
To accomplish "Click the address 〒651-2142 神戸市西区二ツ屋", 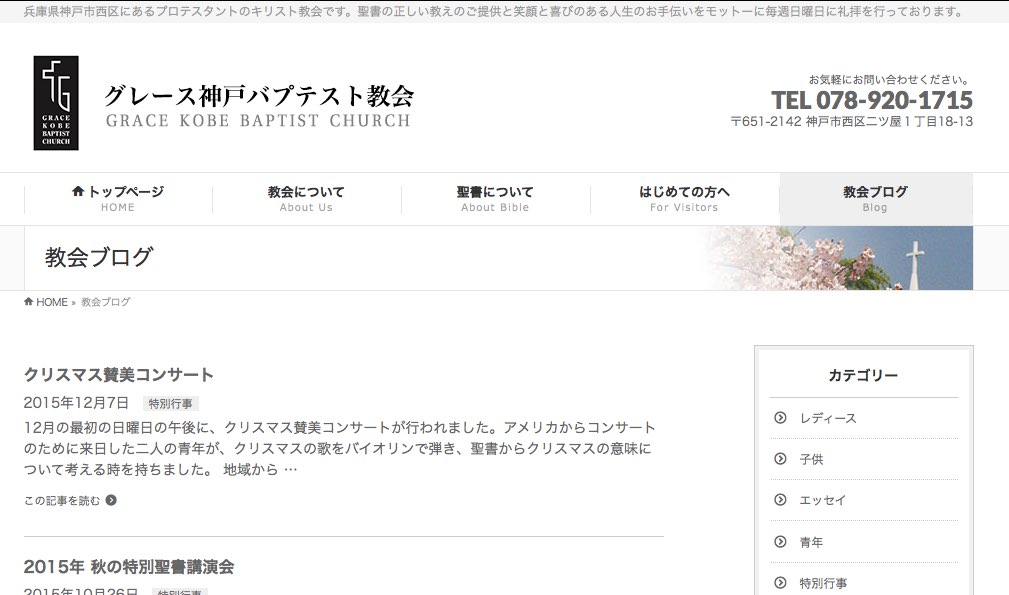I will coord(852,122).
